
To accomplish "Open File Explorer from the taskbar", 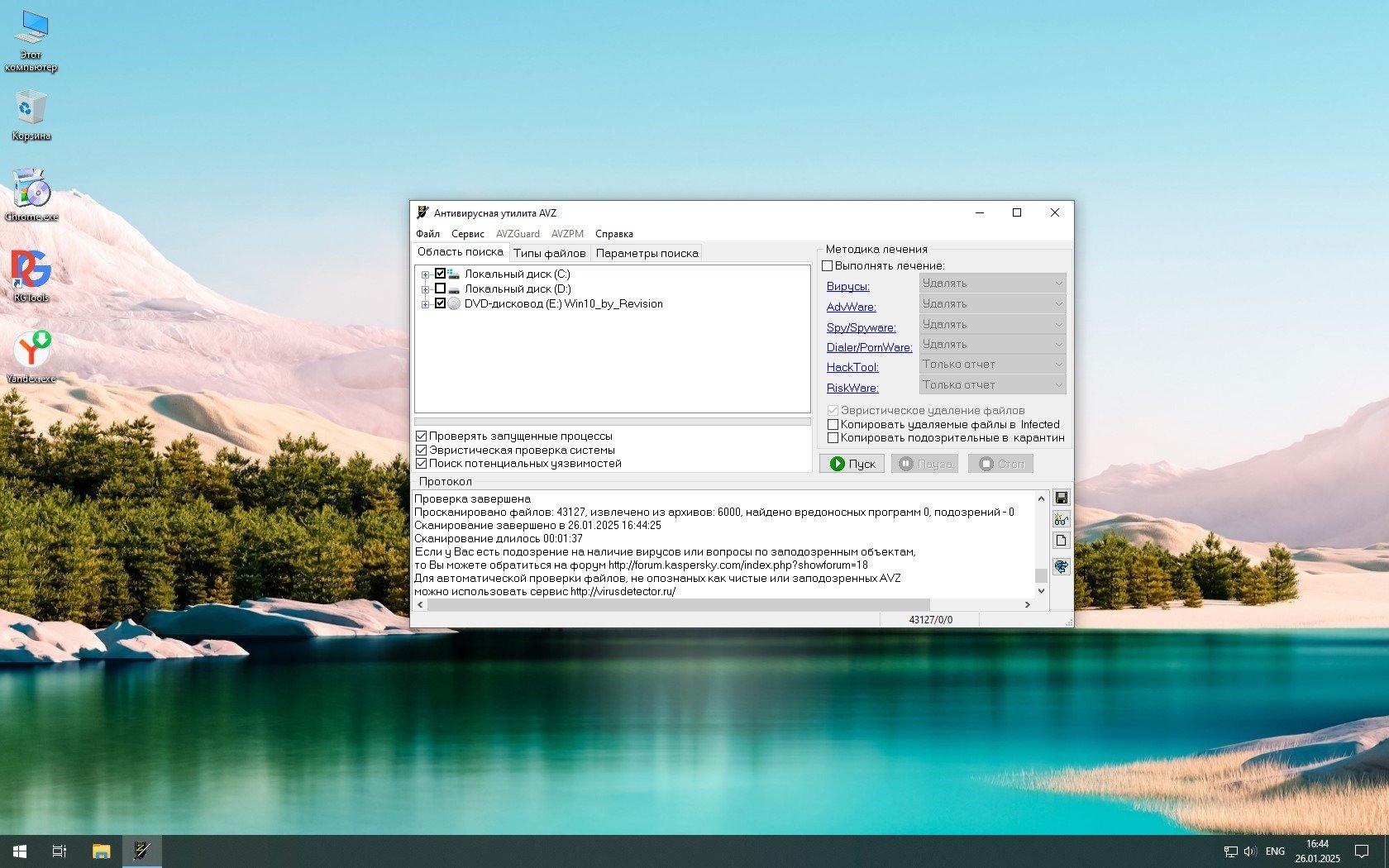I will [101, 851].
